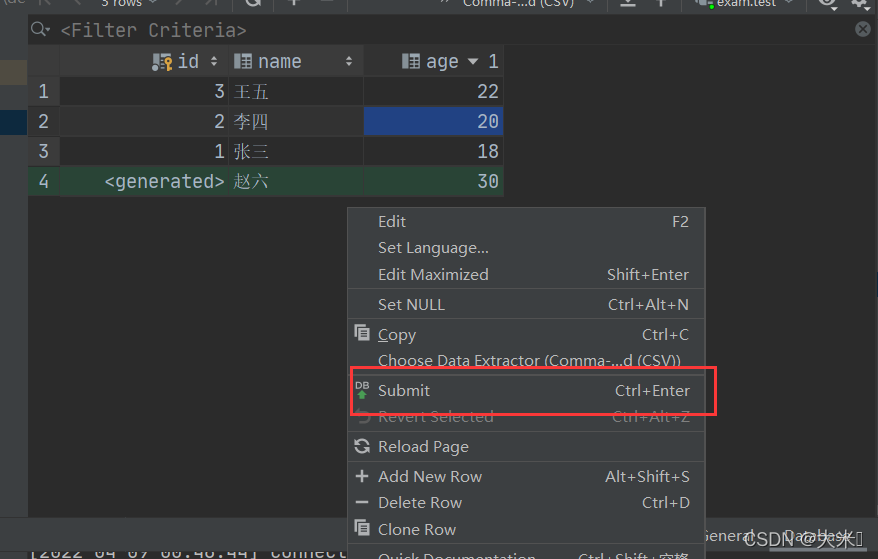Choose Set NULL from the context menu

point(526,305)
